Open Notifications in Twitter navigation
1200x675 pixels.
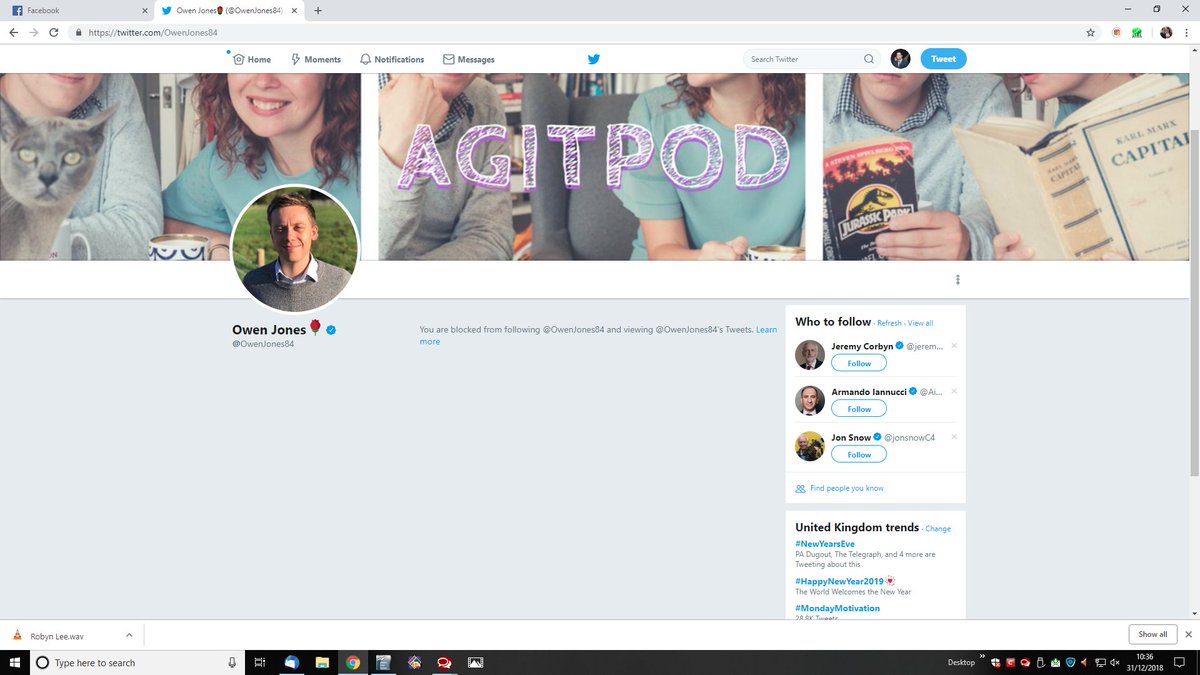point(392,59)
